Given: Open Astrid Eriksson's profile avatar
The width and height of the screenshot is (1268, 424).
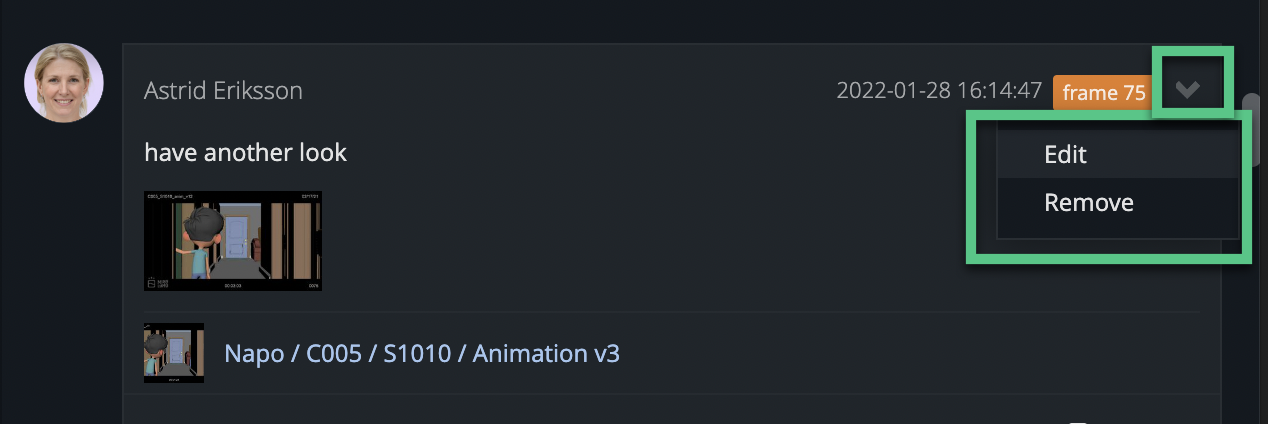Looking at the screenshot, I should pyautogui.click(x=64, y=83).
